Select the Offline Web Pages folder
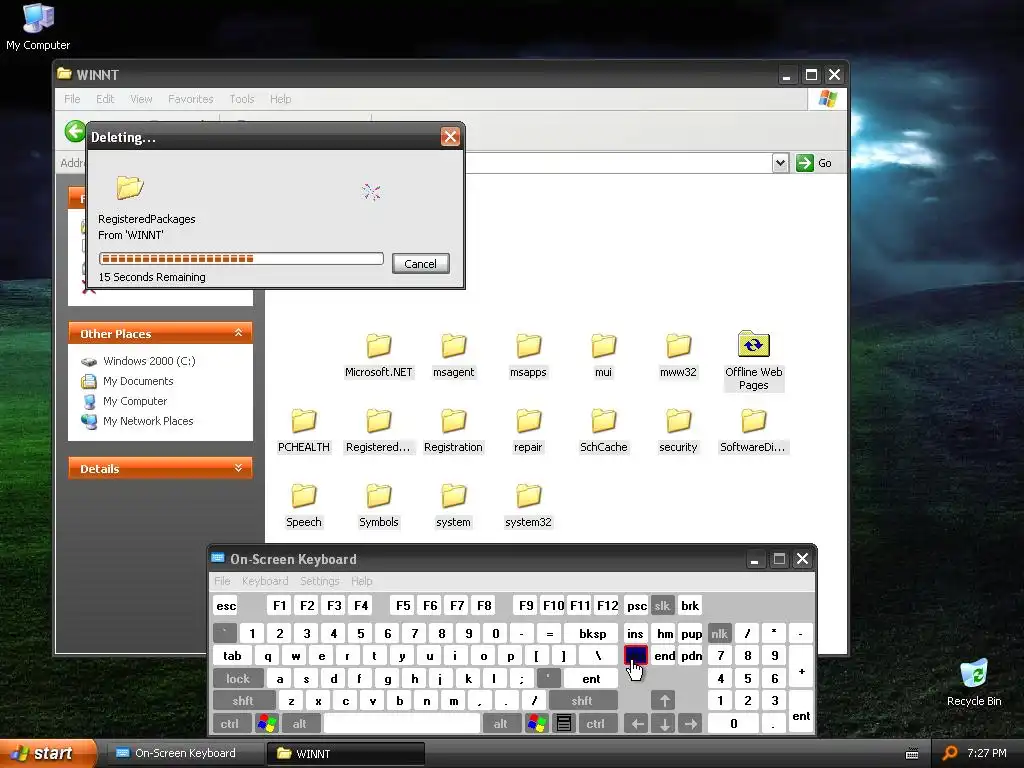 tap(754, 361)
